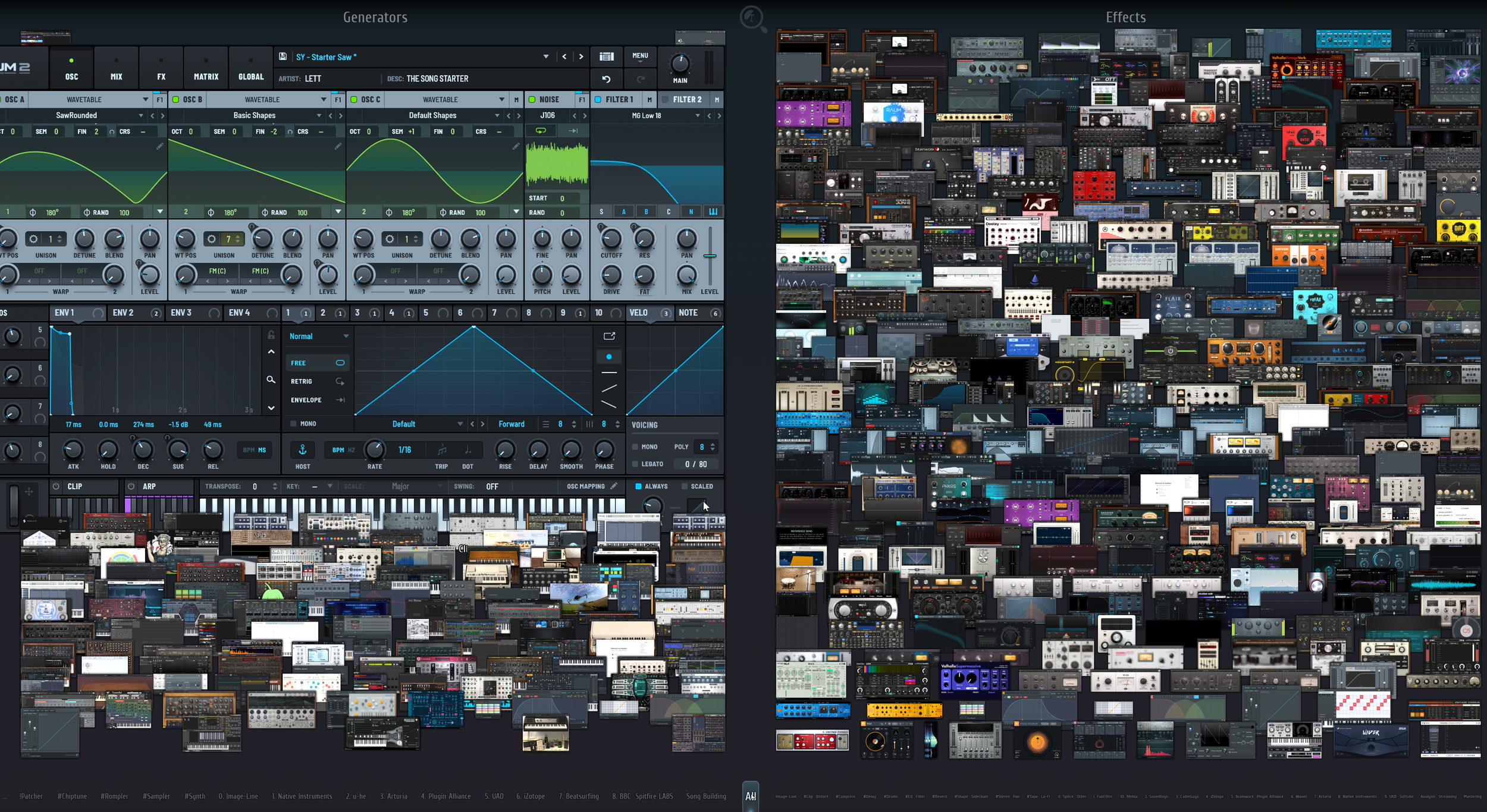This screenshot has width=1487, height=812.
Task: Click the OSC B wavetable edit pencil
Action: click(338, 146)
